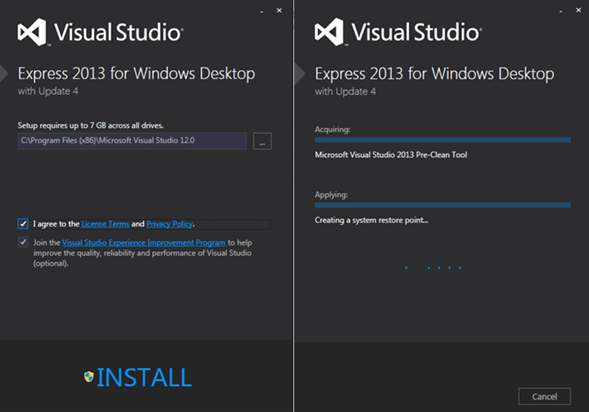The image size is (589, 412).
Task: Toggle the Experience Improvement Program checkbox
Action: (23, 242)
